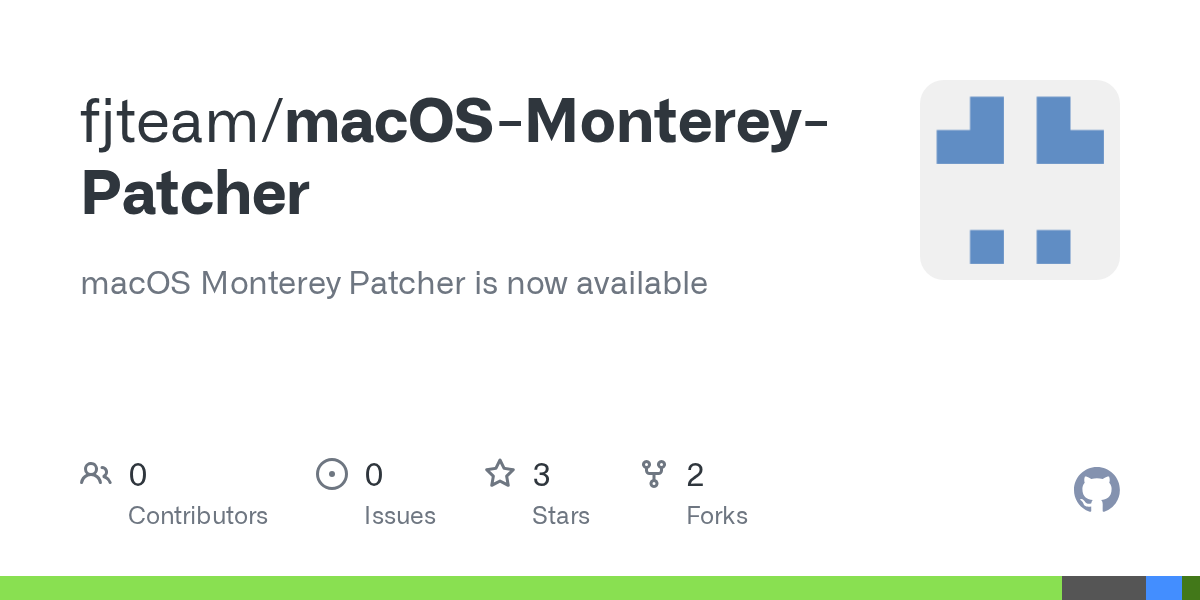Select the contributors count 0
Image resolution: width=1200 pixels, height=600 pixels.
point(138,475)
